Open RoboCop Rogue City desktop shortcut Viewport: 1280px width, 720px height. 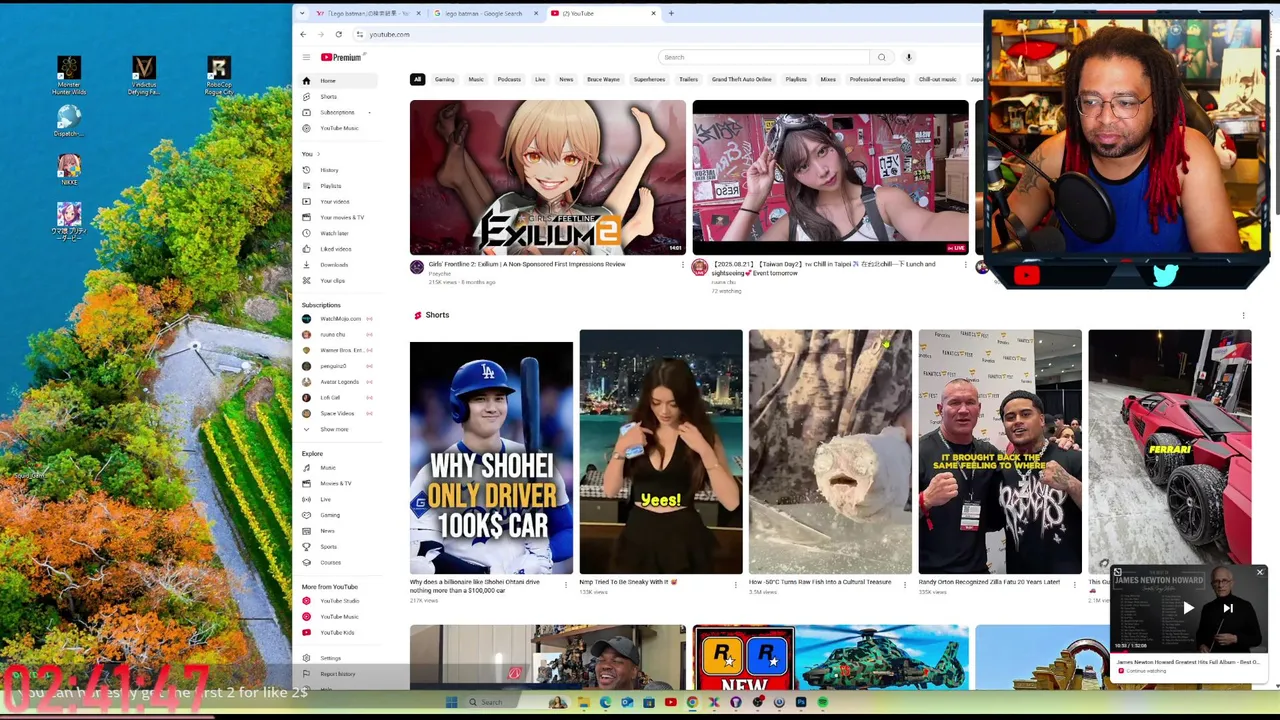point(219,76)
